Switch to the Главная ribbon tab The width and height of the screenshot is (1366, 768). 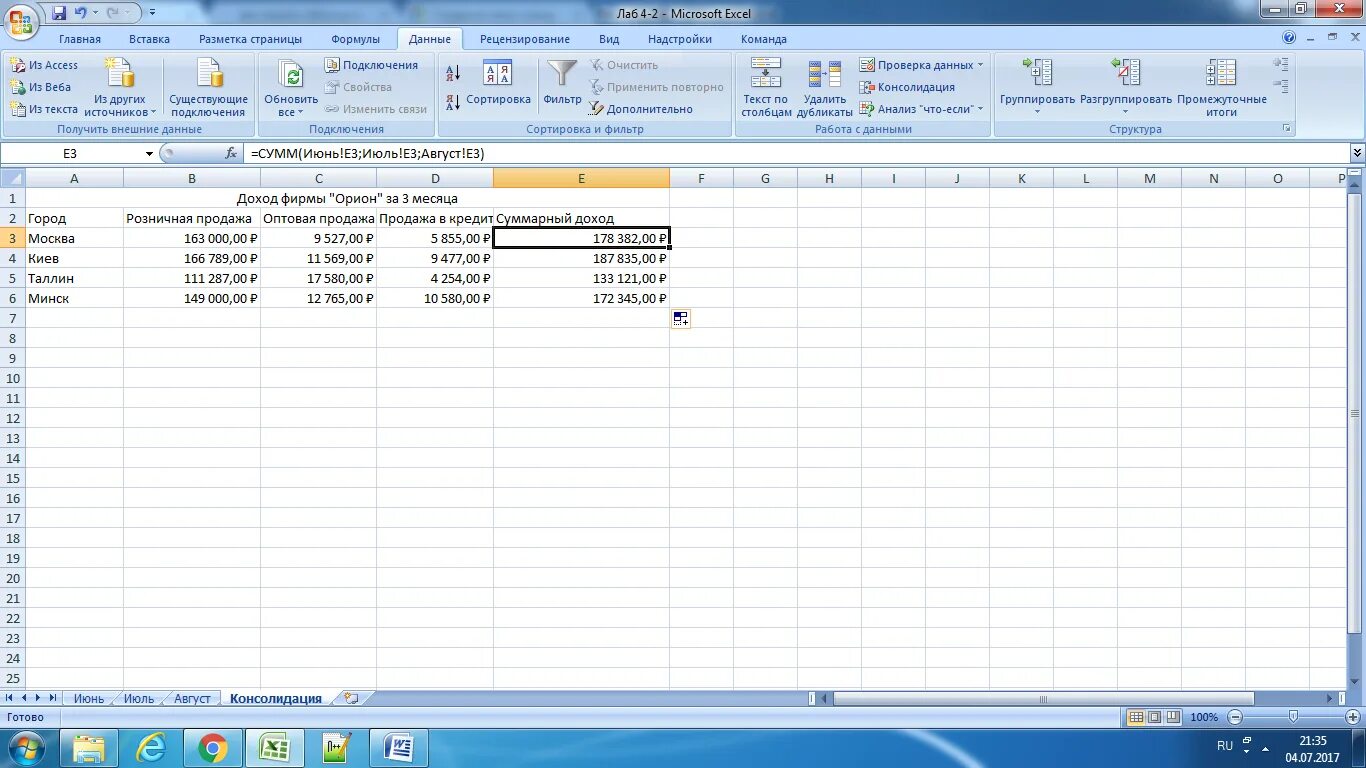tap(80, 39)
